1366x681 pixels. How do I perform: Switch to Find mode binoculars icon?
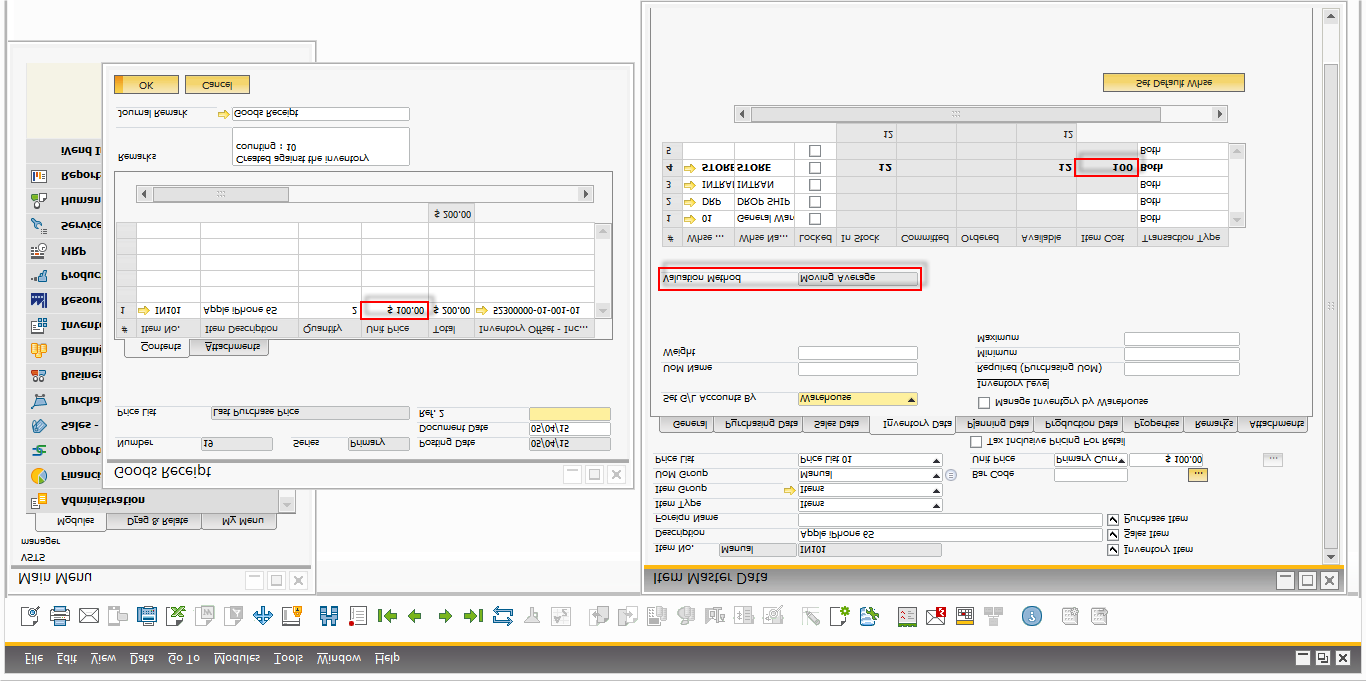(x=329, y=615)
